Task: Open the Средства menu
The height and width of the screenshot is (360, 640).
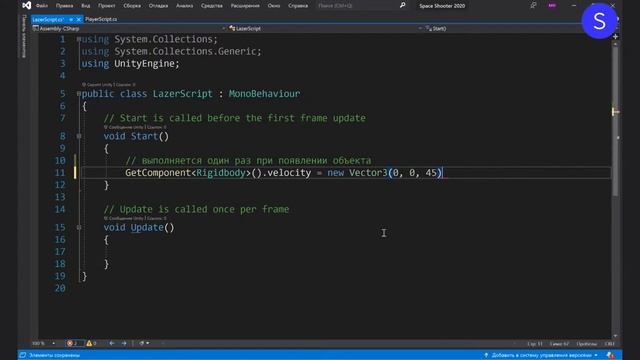Action: point(212,6)
